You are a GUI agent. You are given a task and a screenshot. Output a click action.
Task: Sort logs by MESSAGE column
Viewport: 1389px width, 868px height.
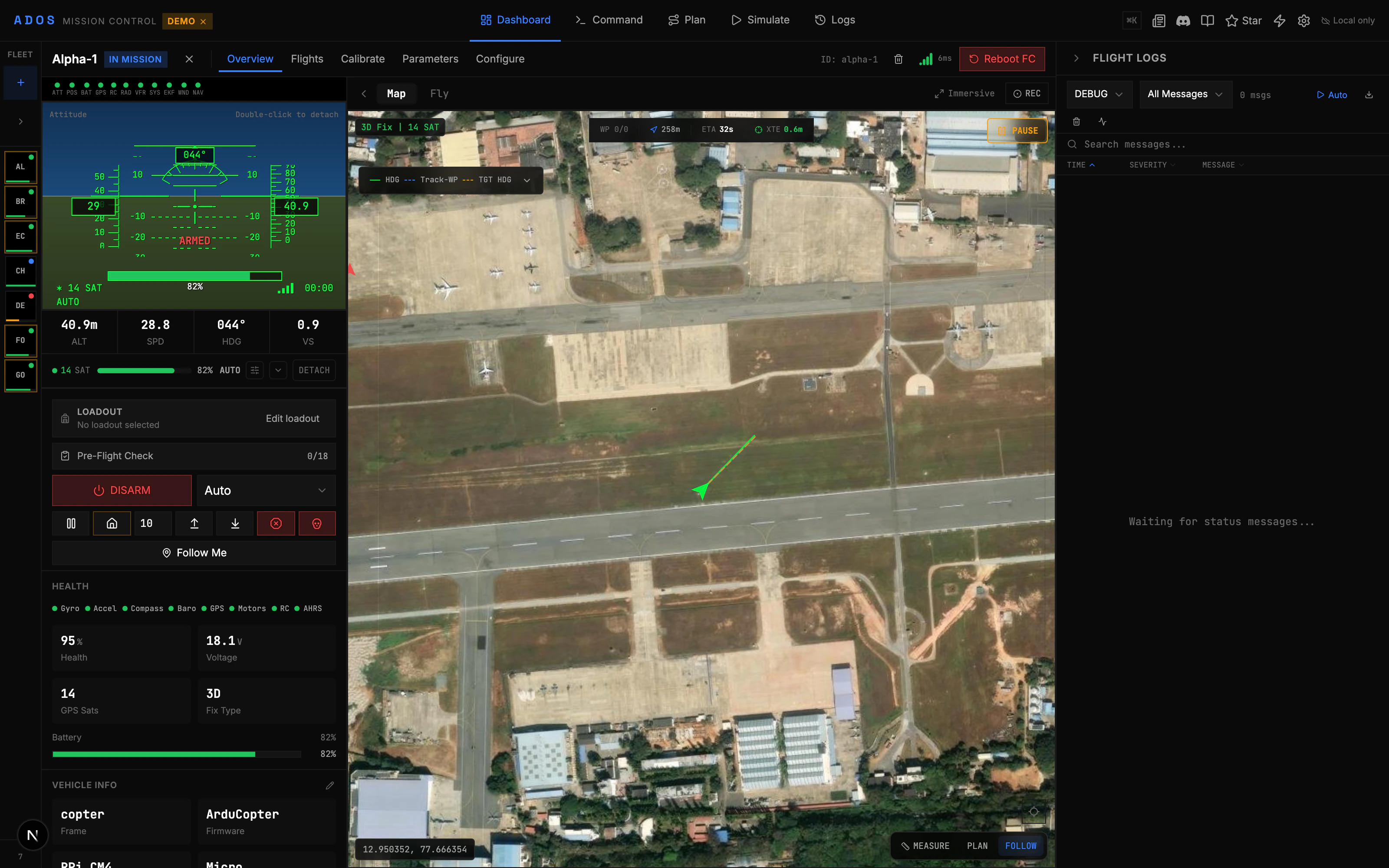point(1223,165)
